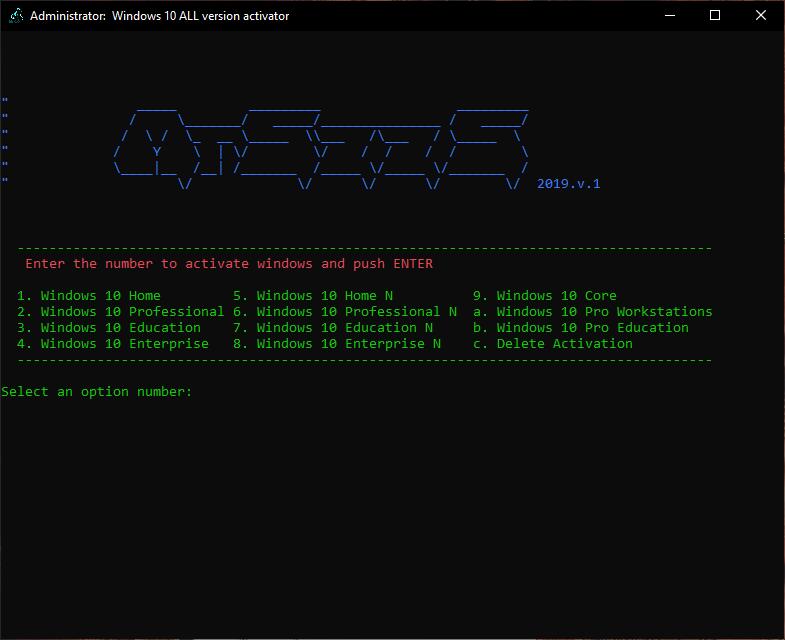Select the '7. Windows 10 Education N' entry
The image size is (785, 640).
(x=333, y=328)
